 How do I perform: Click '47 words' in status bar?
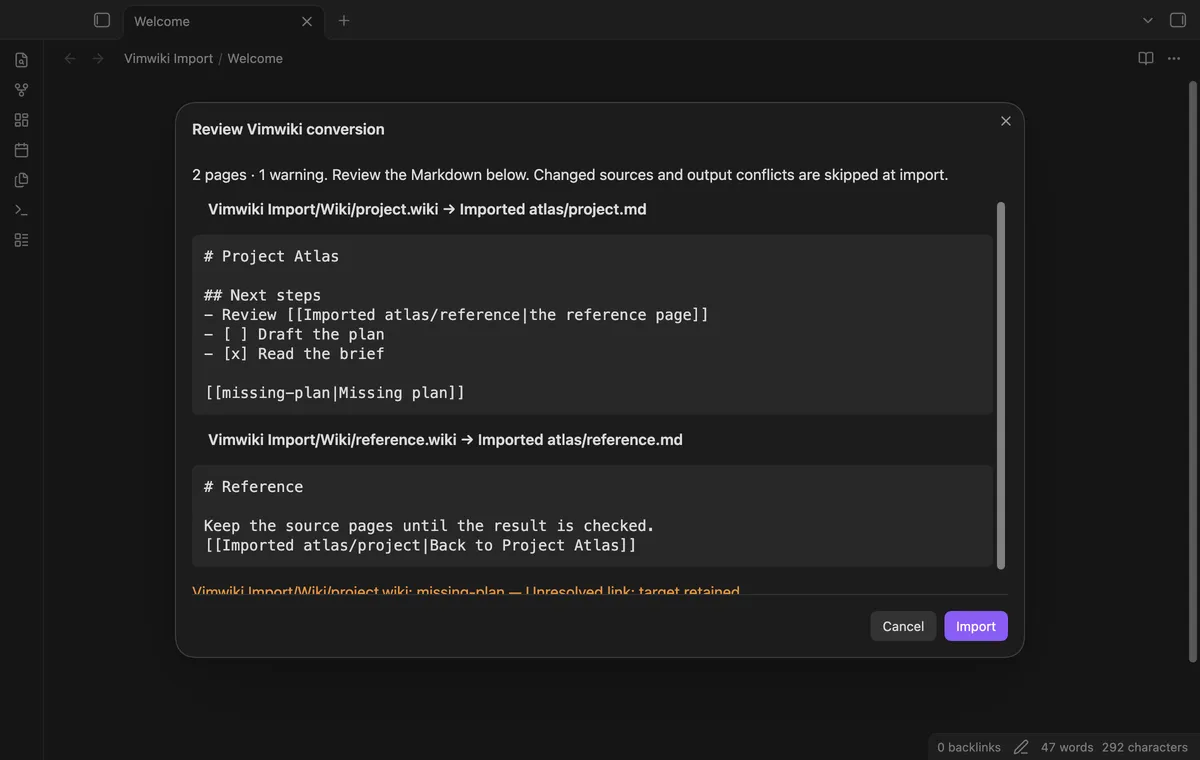(1067, 747)
